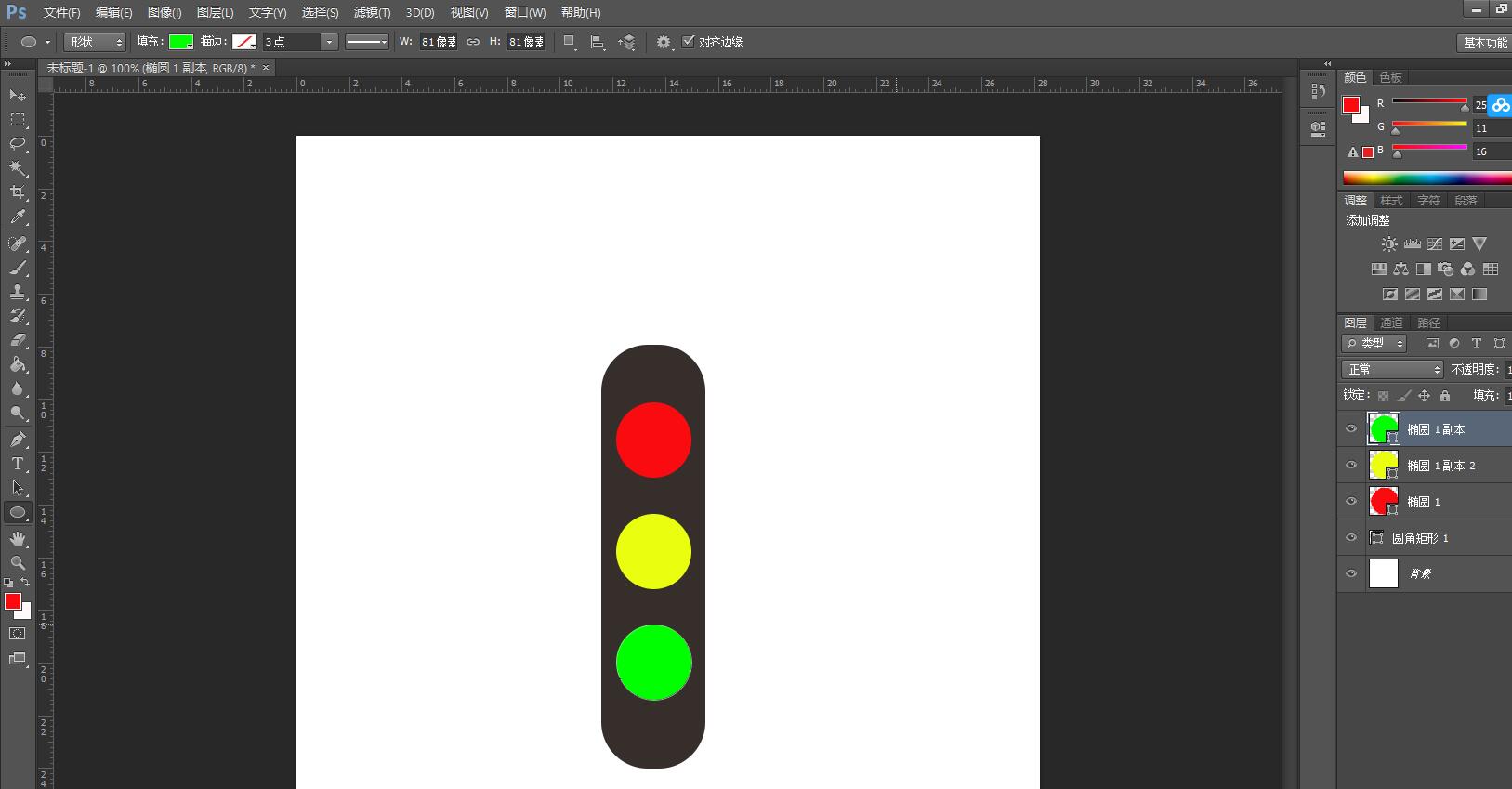The image size is (1512, 789).
Task: Select the Crop tool
Action: tap(18, 192)
